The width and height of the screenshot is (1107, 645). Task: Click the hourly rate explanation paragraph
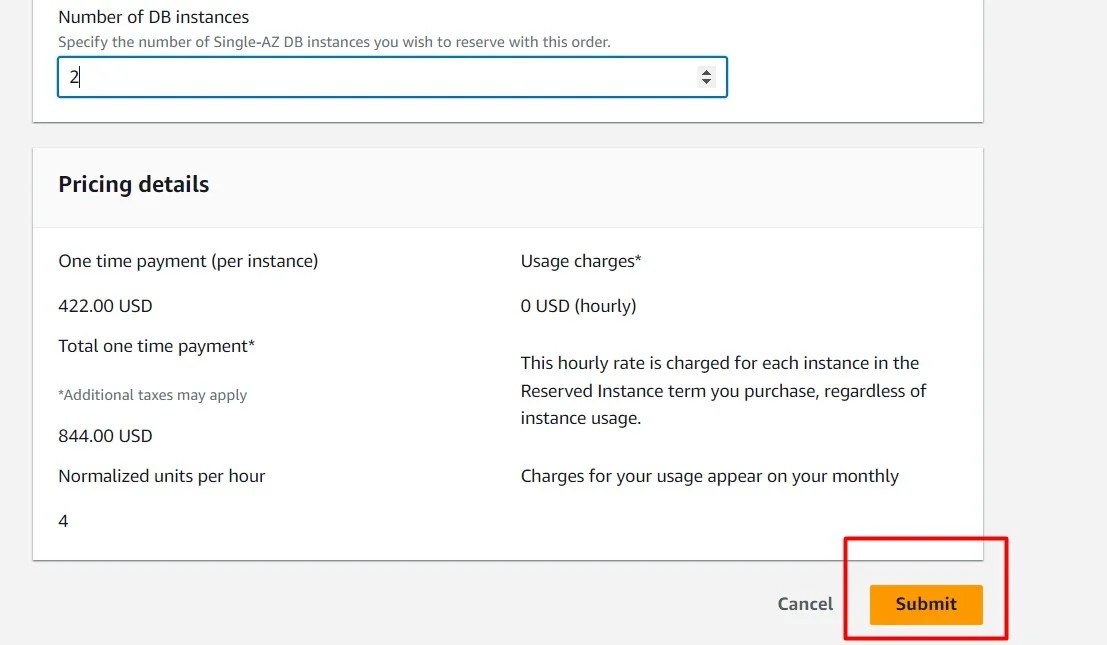722,390
